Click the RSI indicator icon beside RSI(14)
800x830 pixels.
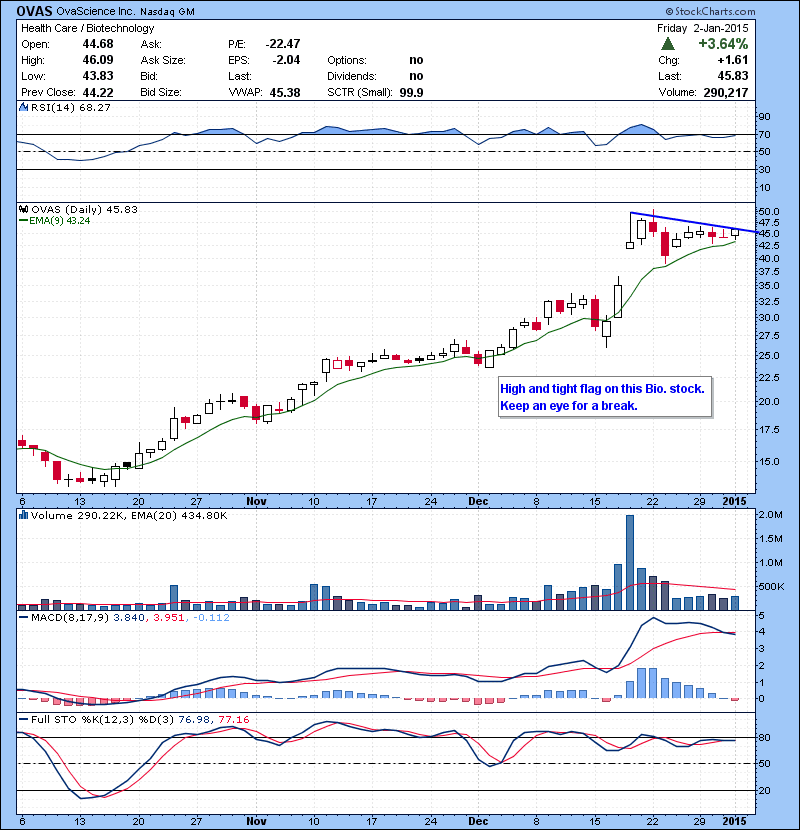pyautogui.click(x=23, y=107)
